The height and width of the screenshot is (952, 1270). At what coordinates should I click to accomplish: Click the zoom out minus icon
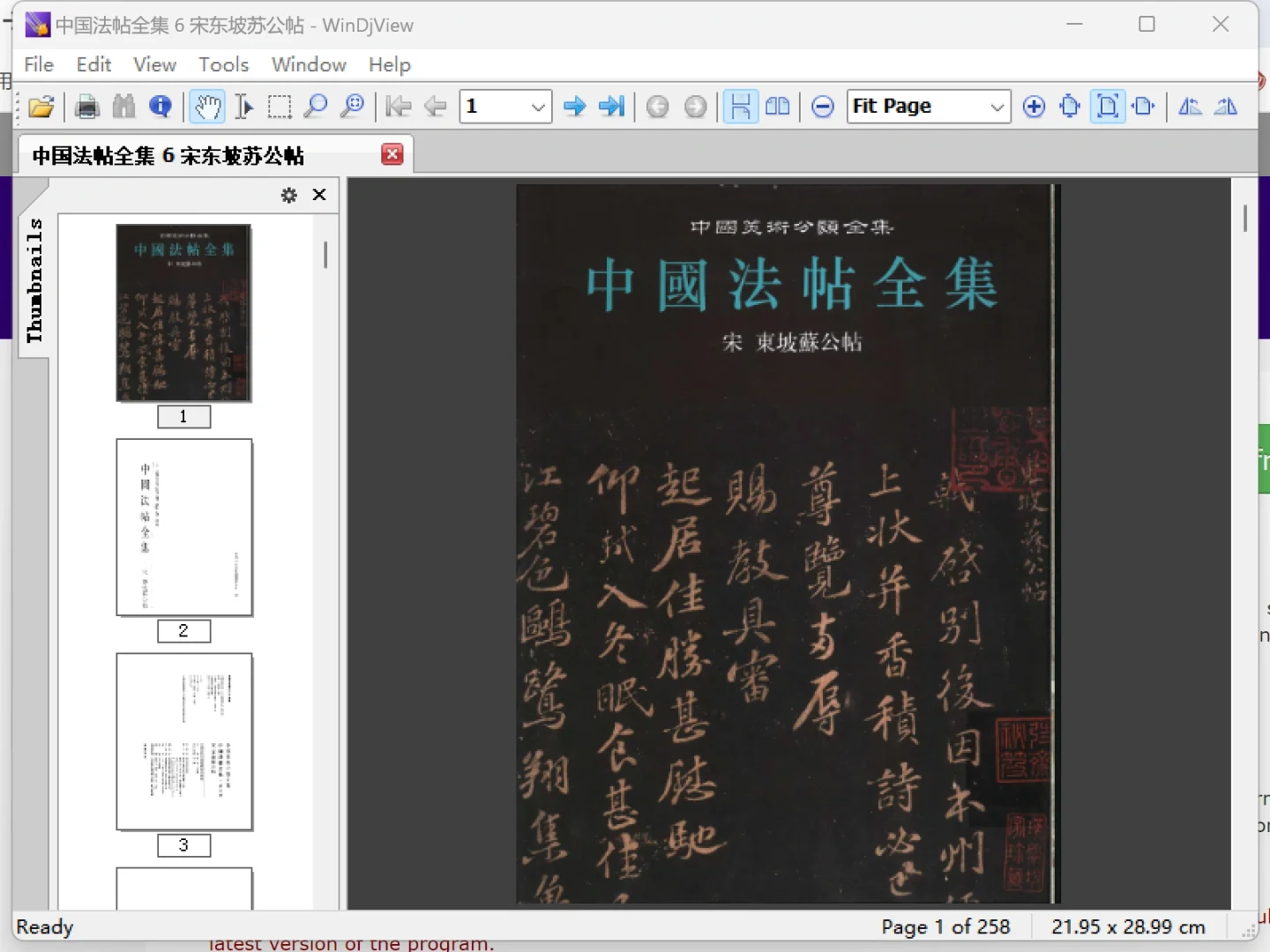pyautogui.click(x=823, y=107)
